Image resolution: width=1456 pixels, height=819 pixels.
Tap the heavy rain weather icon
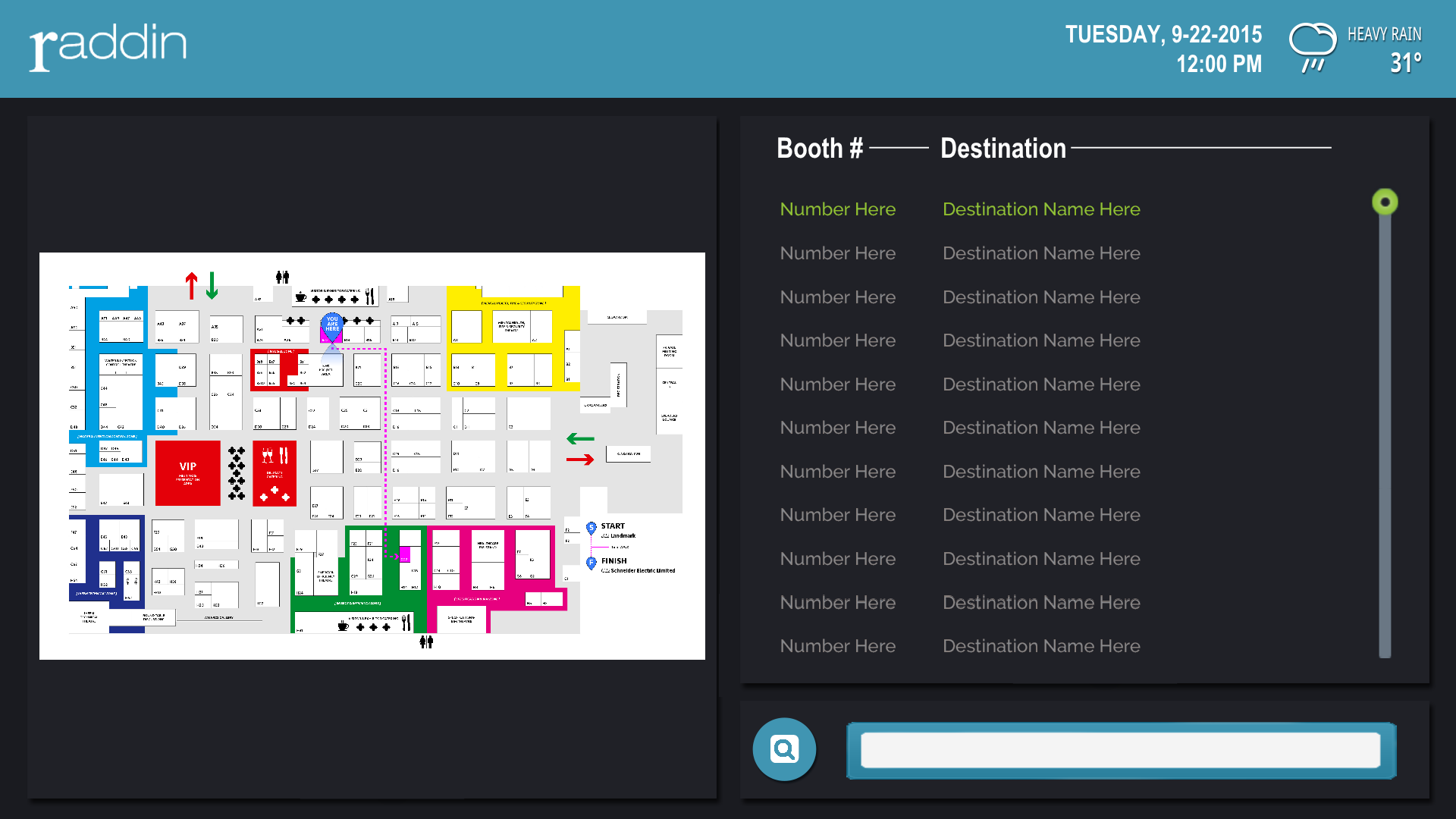pos(1313,48)
